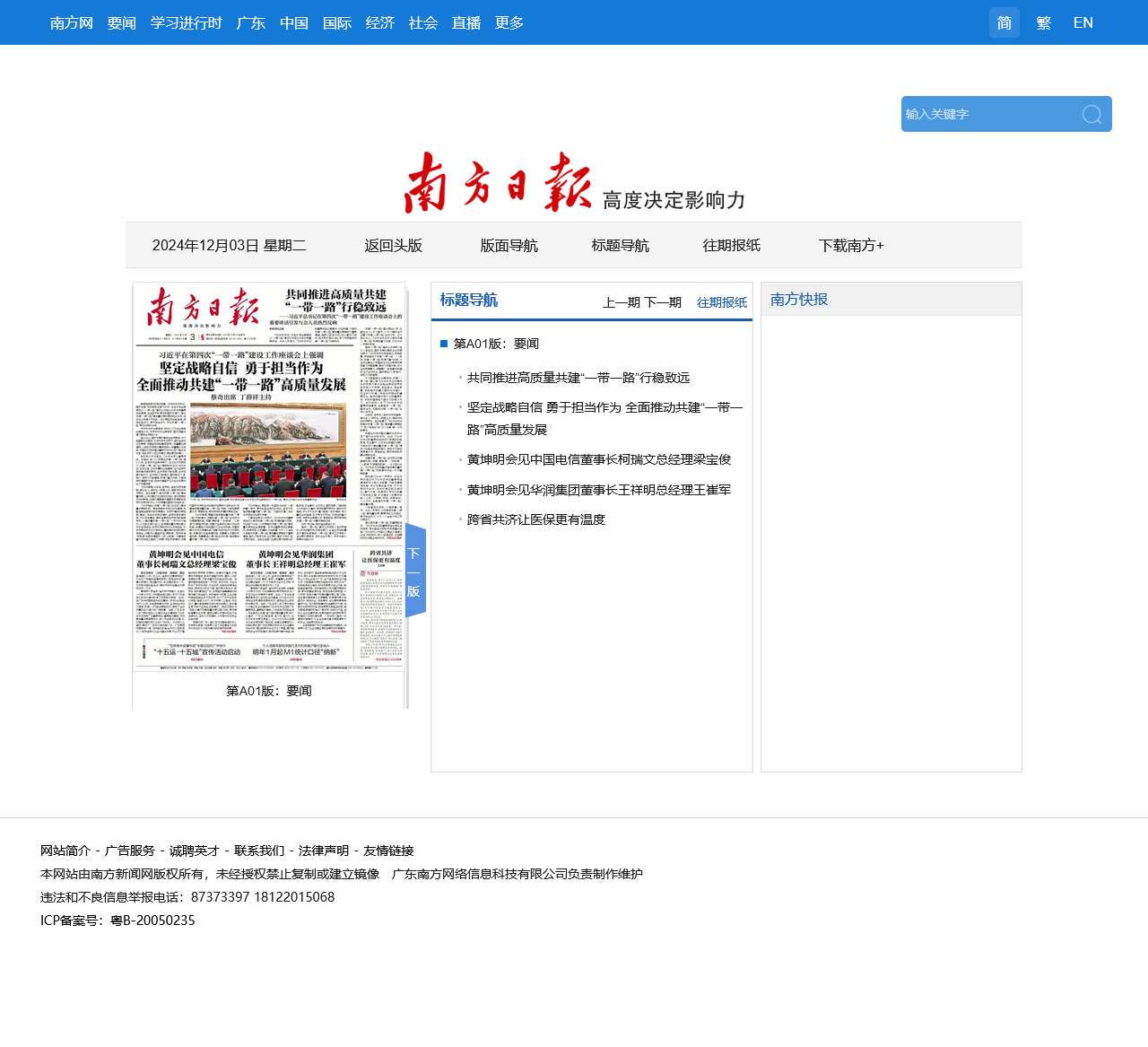Image resolution: width=1148 pixels, height=1047 pixels.
Task: Open 版面导航 tab
Action: pyautogui.click(x=509, y=245)
